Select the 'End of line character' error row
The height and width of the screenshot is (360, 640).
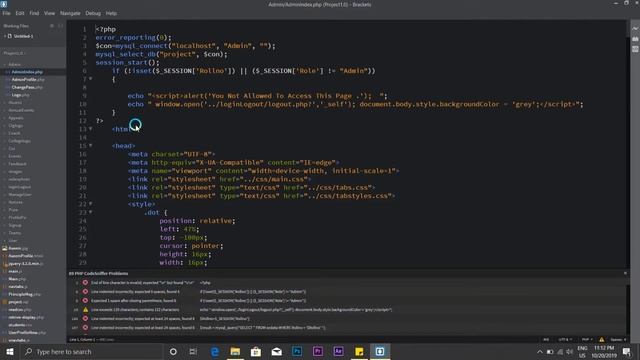point(347,282)
